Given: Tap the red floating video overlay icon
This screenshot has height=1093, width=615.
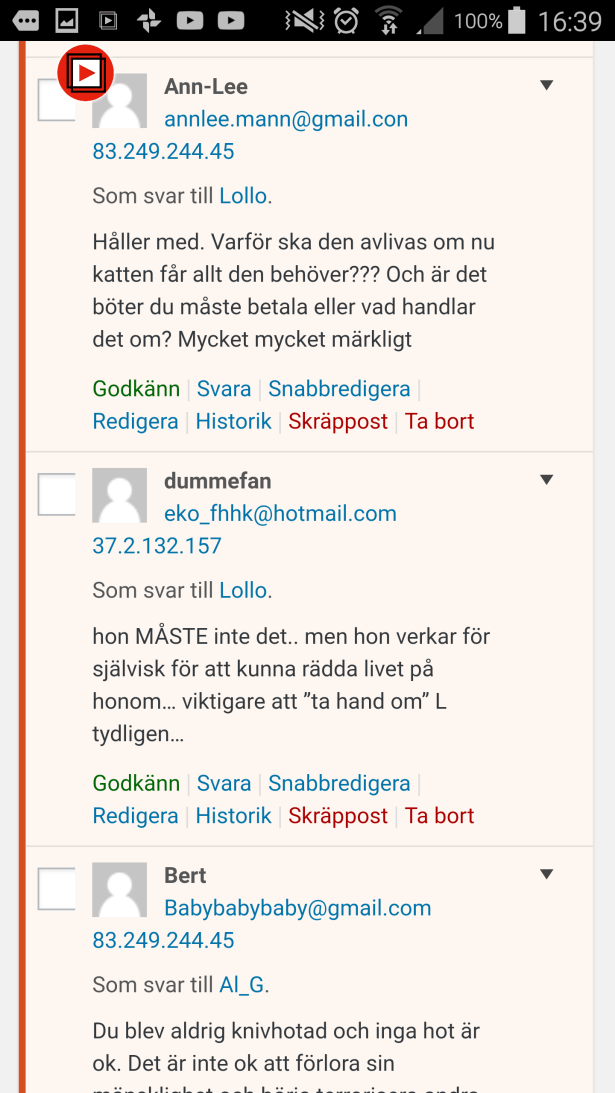Looking at the screenshot, I should (x=86, y=73).
